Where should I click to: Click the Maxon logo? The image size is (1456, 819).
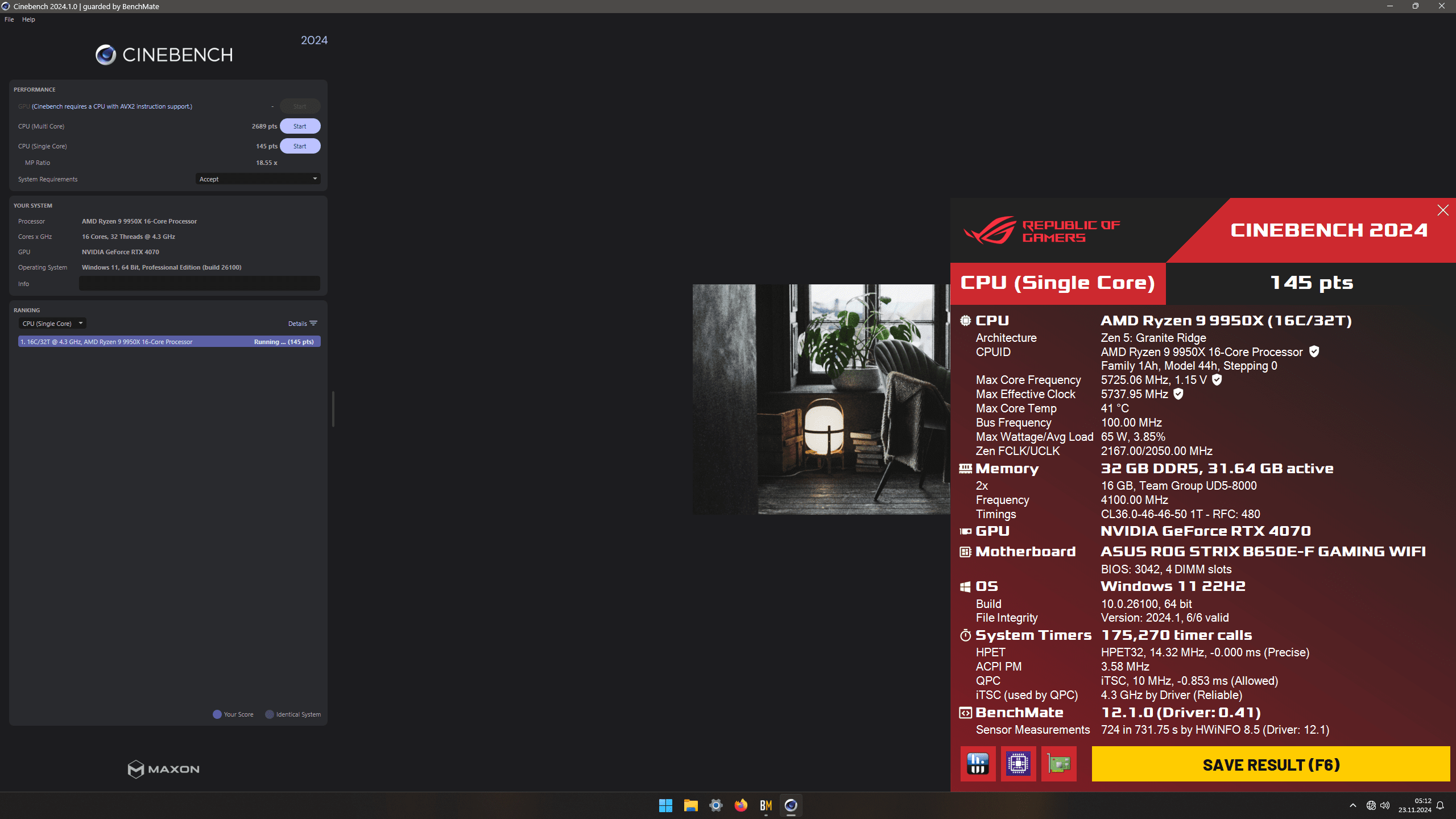pyautogui.click(x=163, y=769)
